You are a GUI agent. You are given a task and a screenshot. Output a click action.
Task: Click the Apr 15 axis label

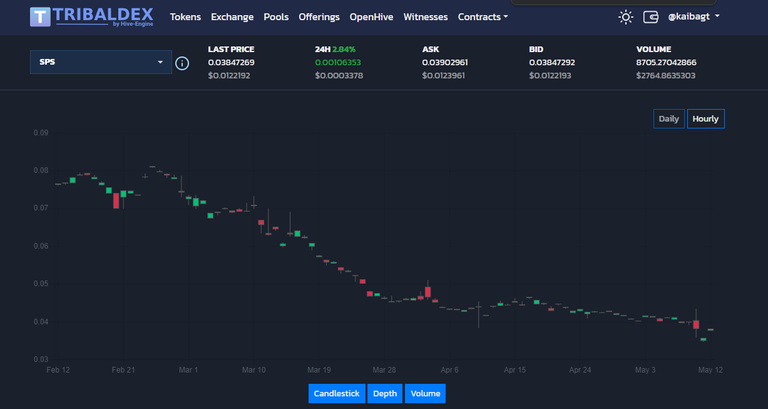515,370
